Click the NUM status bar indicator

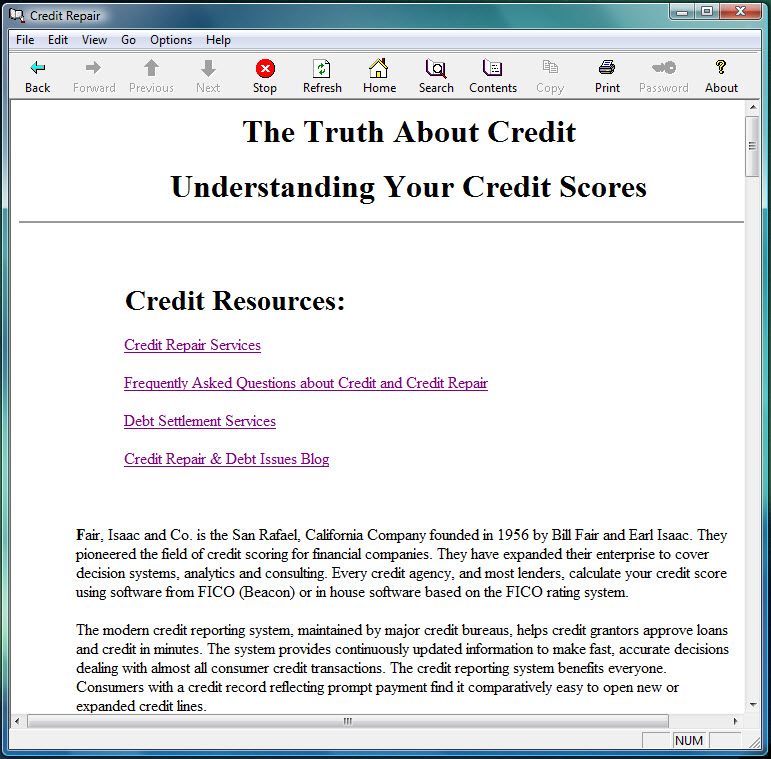tap(688, 740)
